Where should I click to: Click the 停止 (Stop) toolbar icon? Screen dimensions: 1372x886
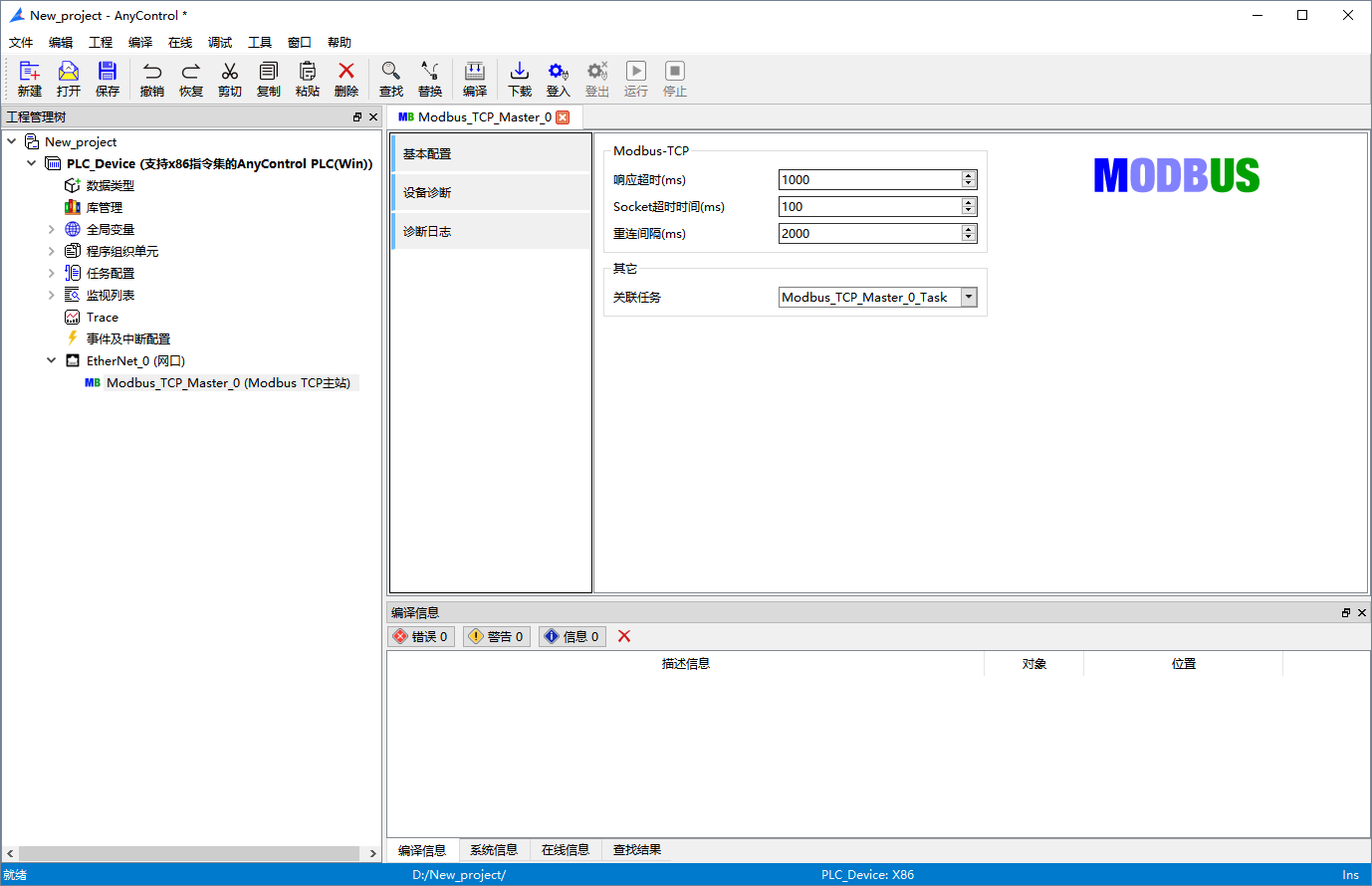(x=675, y=71)
